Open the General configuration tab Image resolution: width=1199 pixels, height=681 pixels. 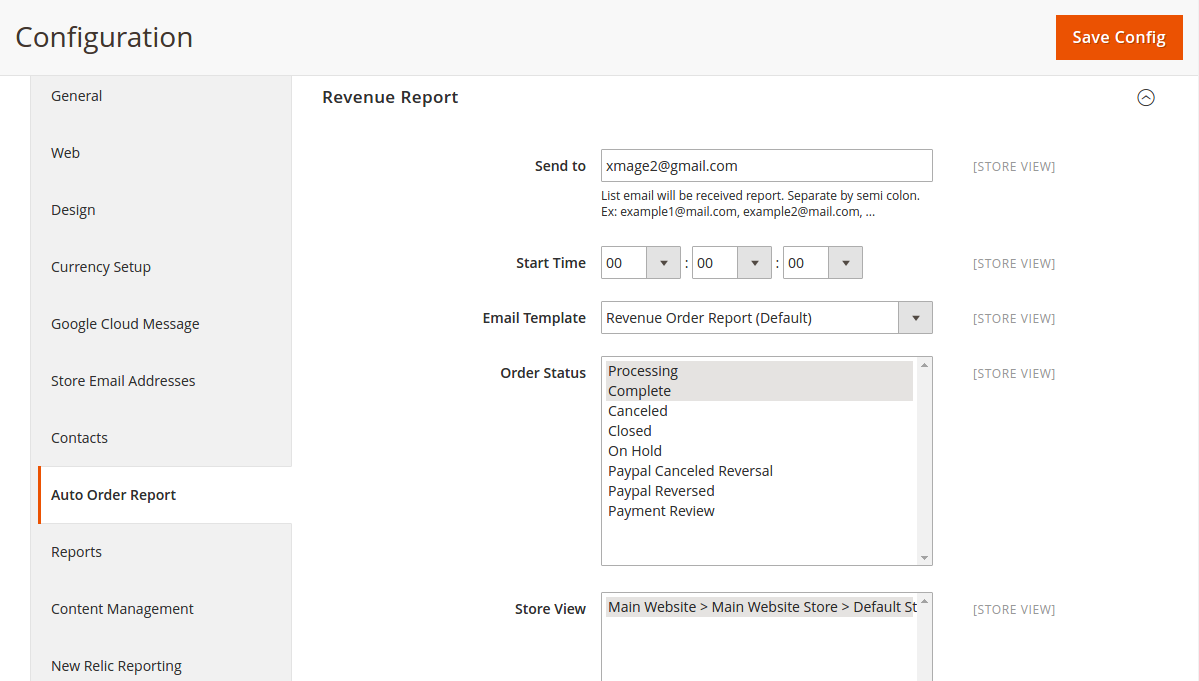[77, 96]
